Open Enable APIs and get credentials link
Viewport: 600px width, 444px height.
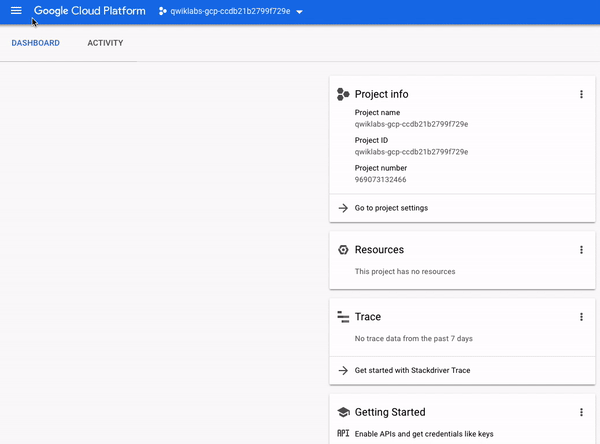(x=424, y=434)
